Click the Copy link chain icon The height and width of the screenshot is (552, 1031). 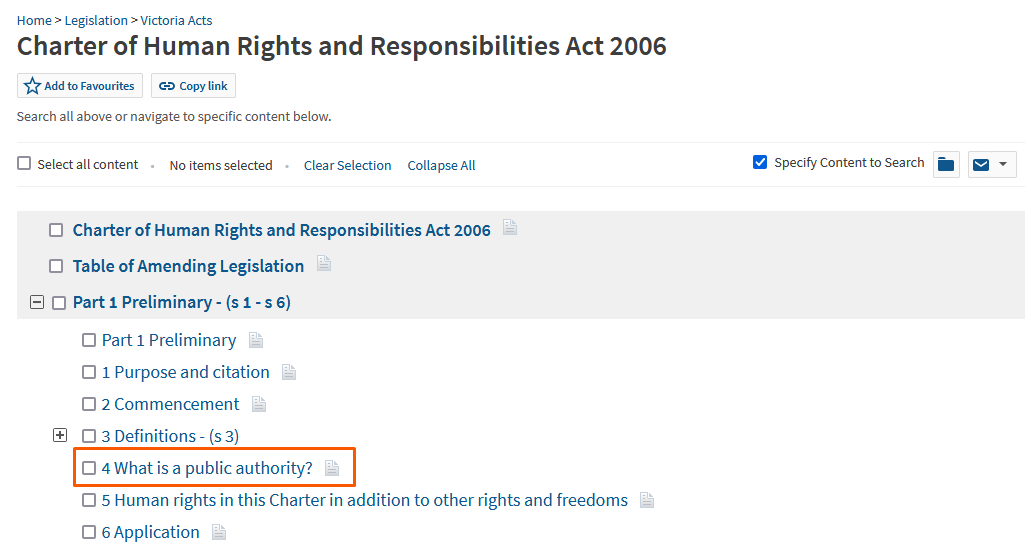click(167, 86)
